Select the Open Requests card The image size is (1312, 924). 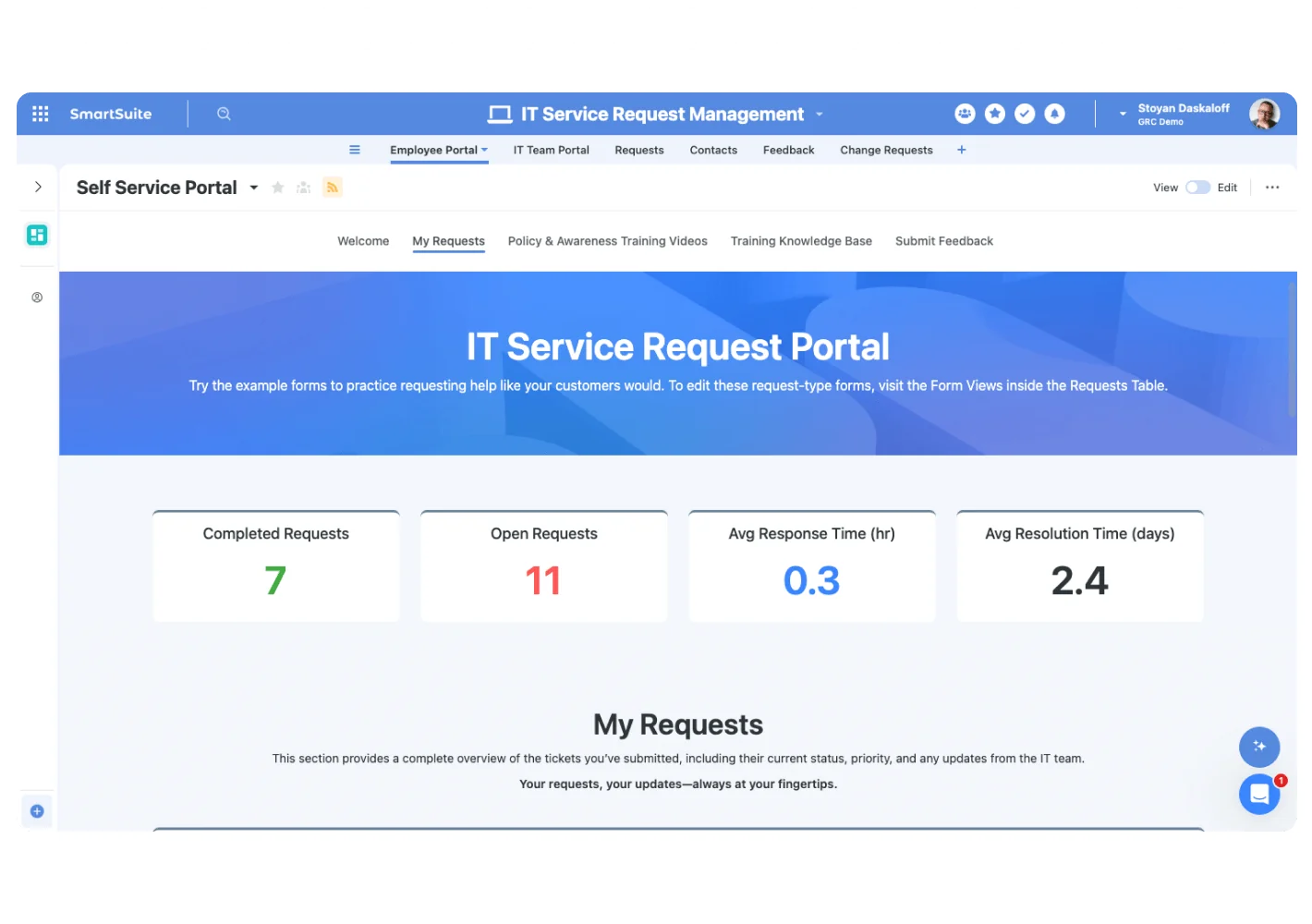coord(544,566)
